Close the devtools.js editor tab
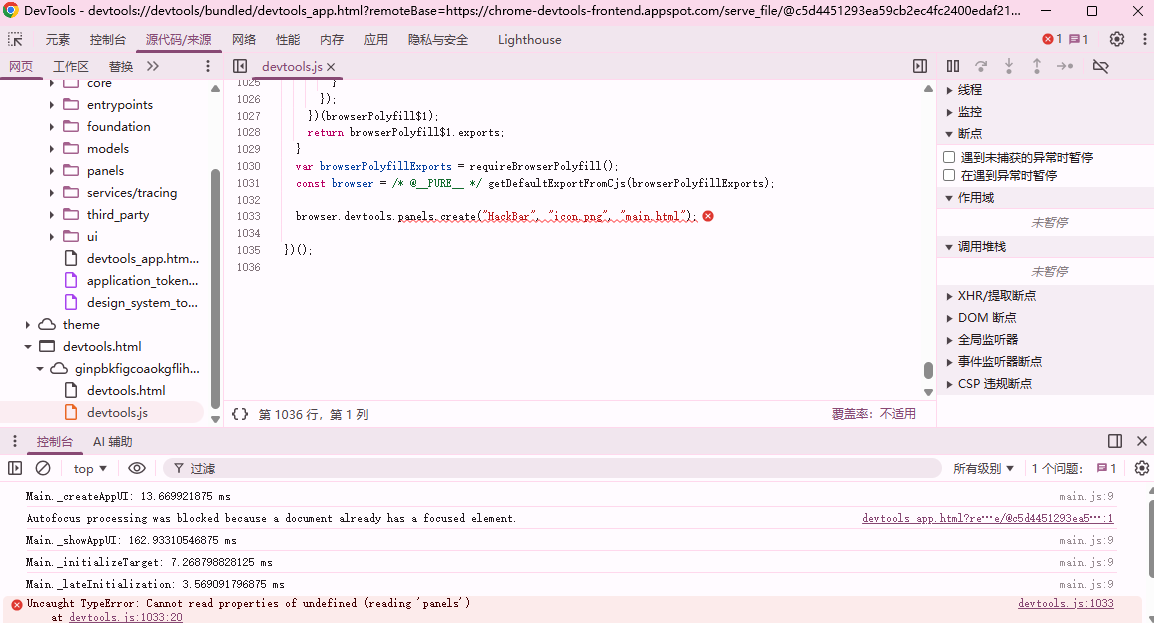The height and width of the screenshot is (623, 1154). click(331, 67)
